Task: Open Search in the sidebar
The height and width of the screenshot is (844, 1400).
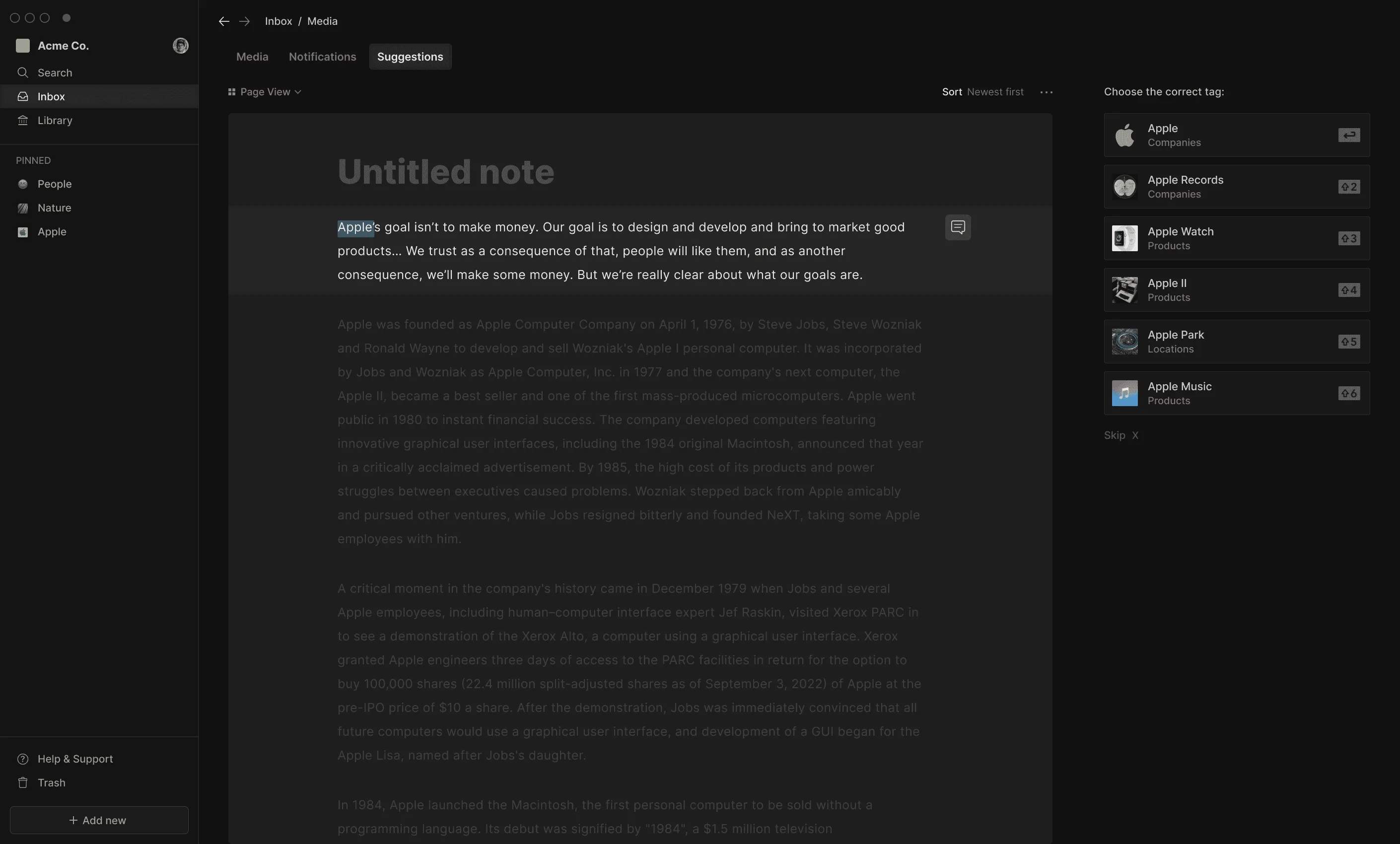Action: tap(99, 73)
